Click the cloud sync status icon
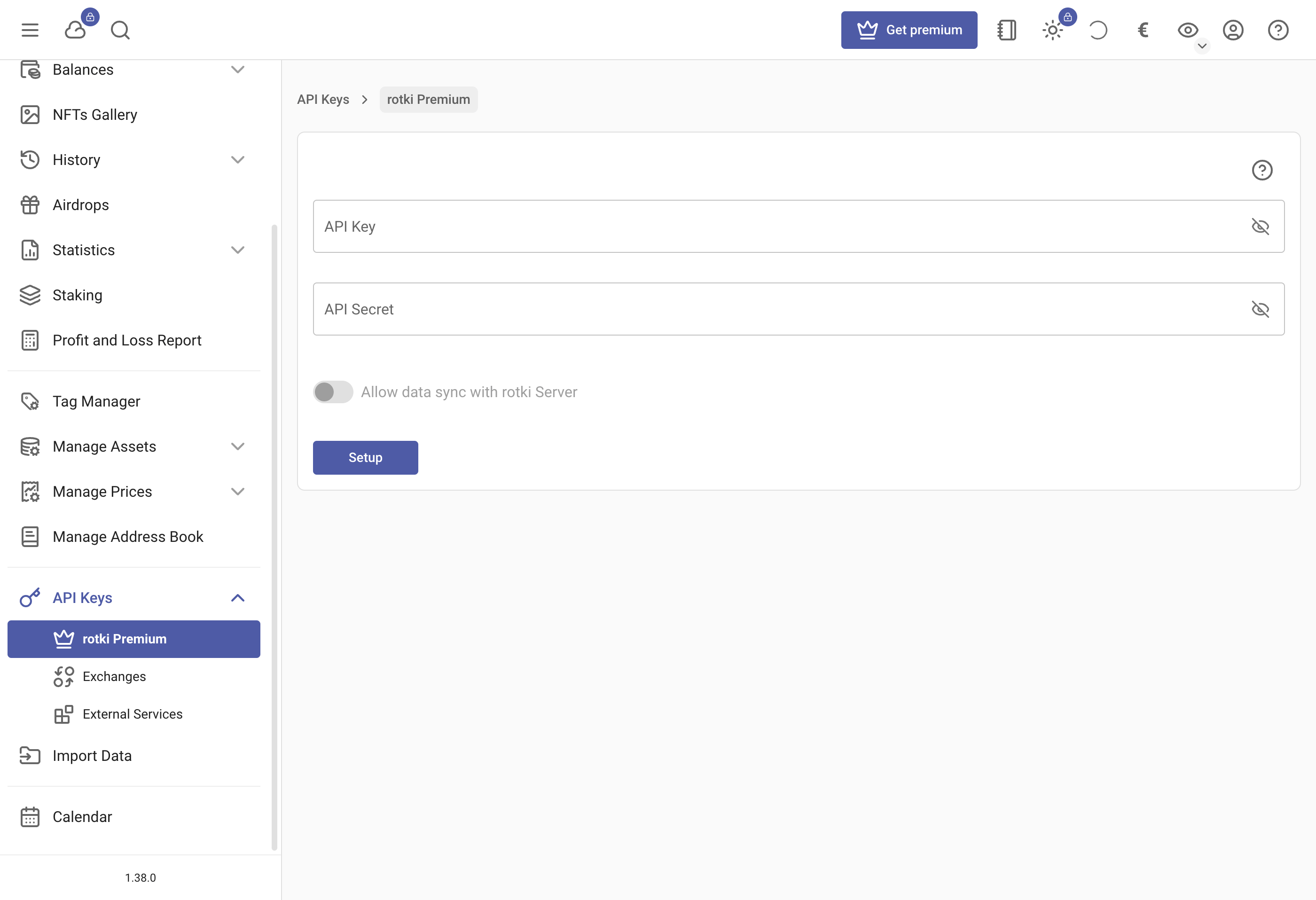This screenshot has width=1316, height=900. 75,30
